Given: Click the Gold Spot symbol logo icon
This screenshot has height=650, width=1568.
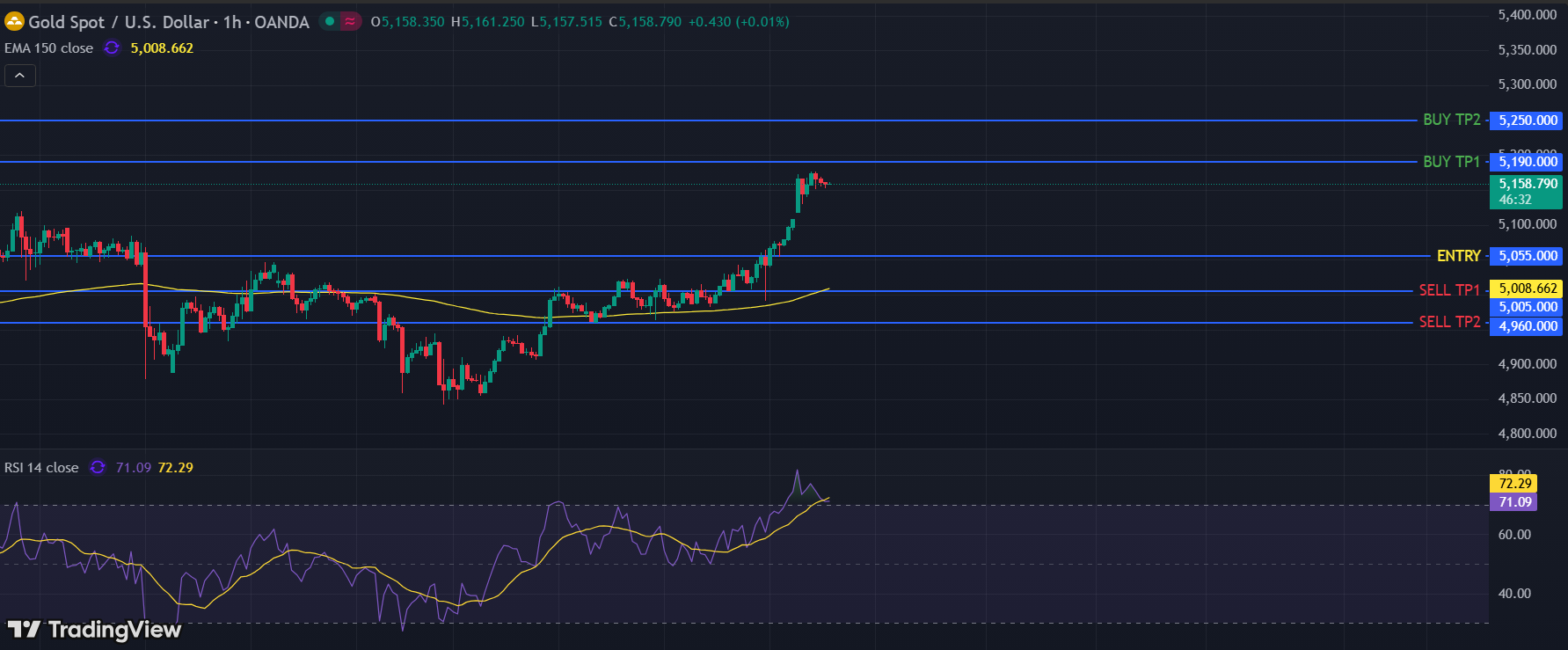Looking at the screenshot, I should 14,22.
